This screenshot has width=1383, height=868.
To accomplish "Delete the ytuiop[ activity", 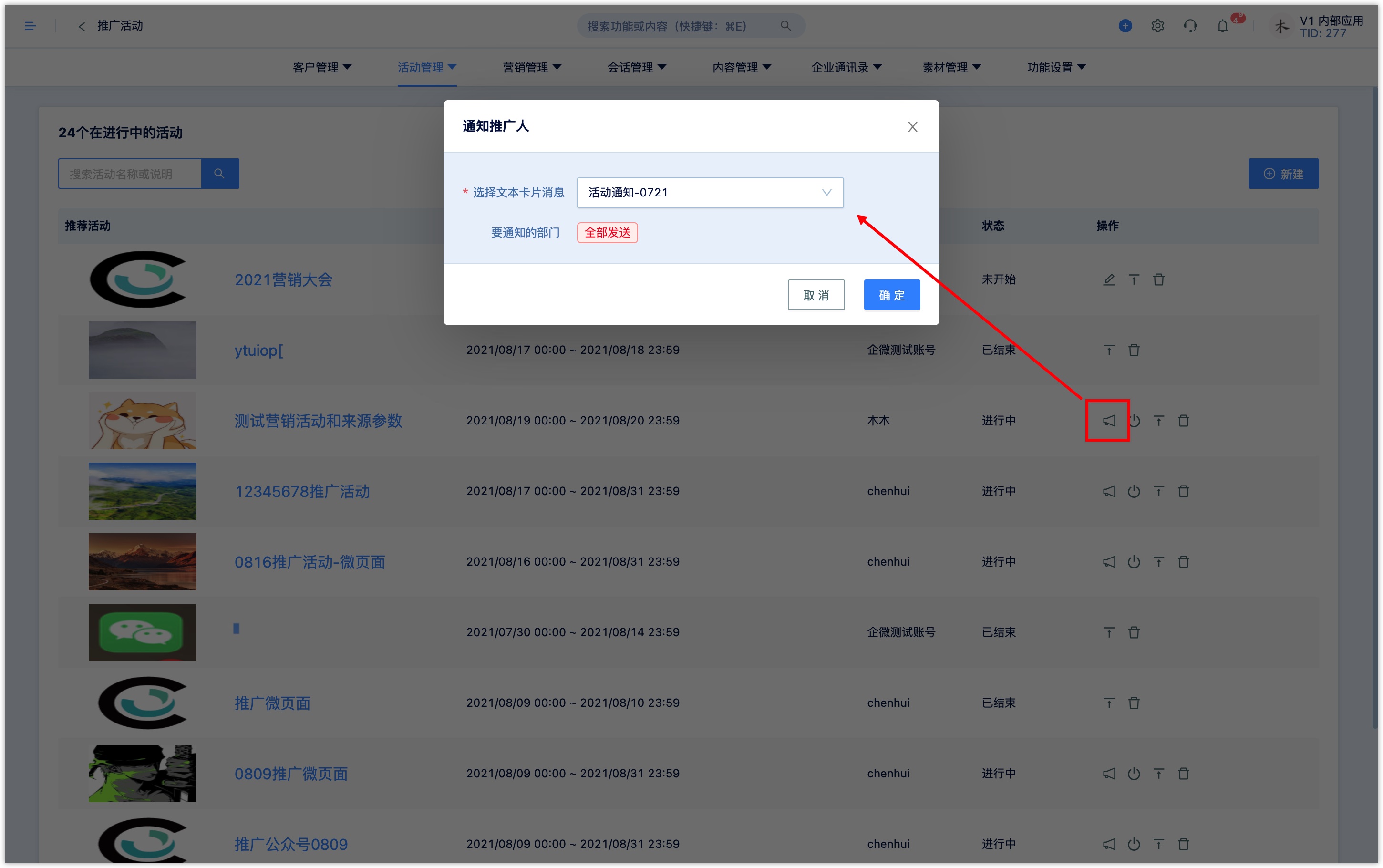I will tap(1134, 350).
